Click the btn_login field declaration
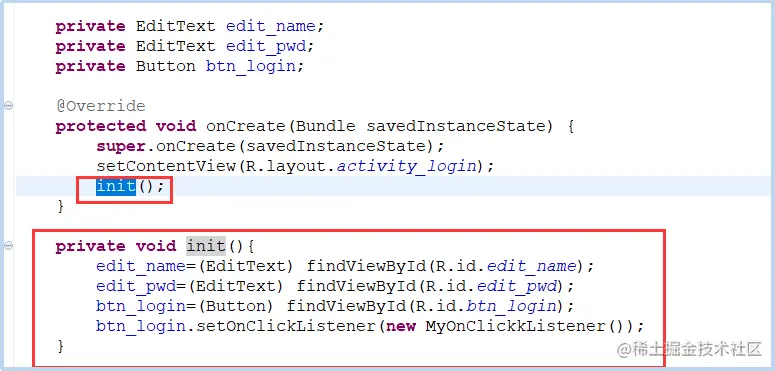 [x=250, y=66]
